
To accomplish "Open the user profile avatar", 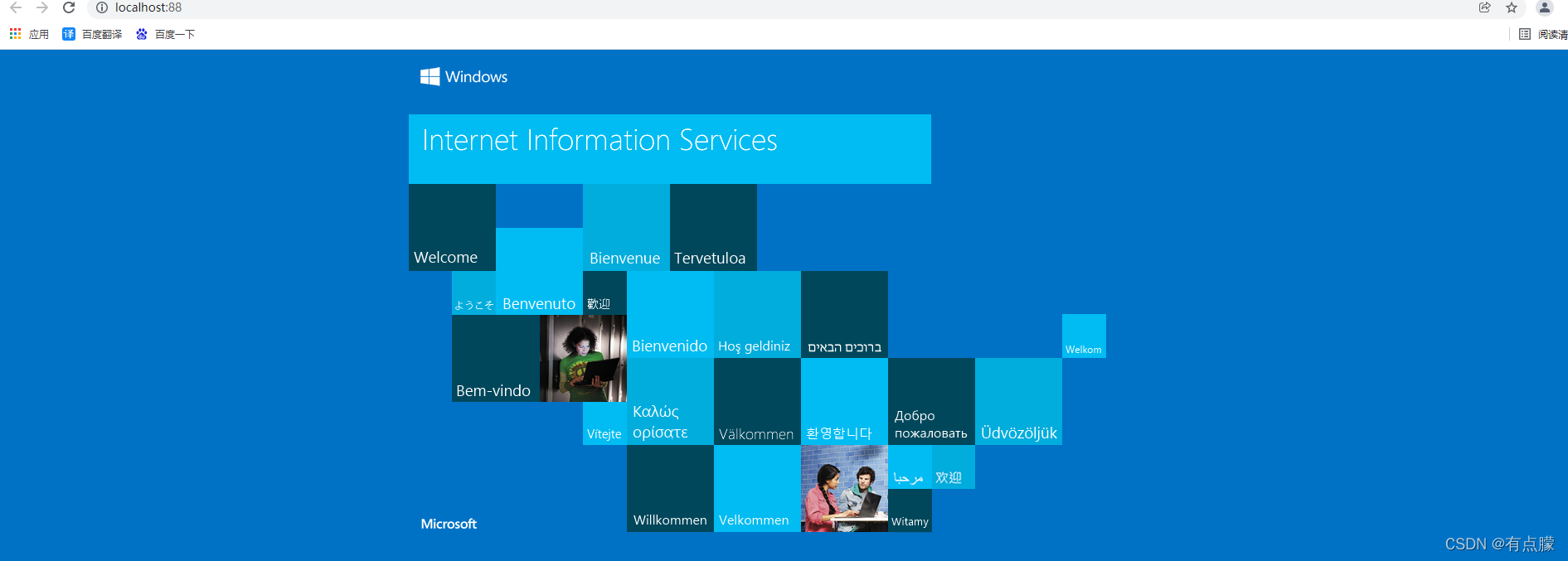I will [x=1544, y=7].
